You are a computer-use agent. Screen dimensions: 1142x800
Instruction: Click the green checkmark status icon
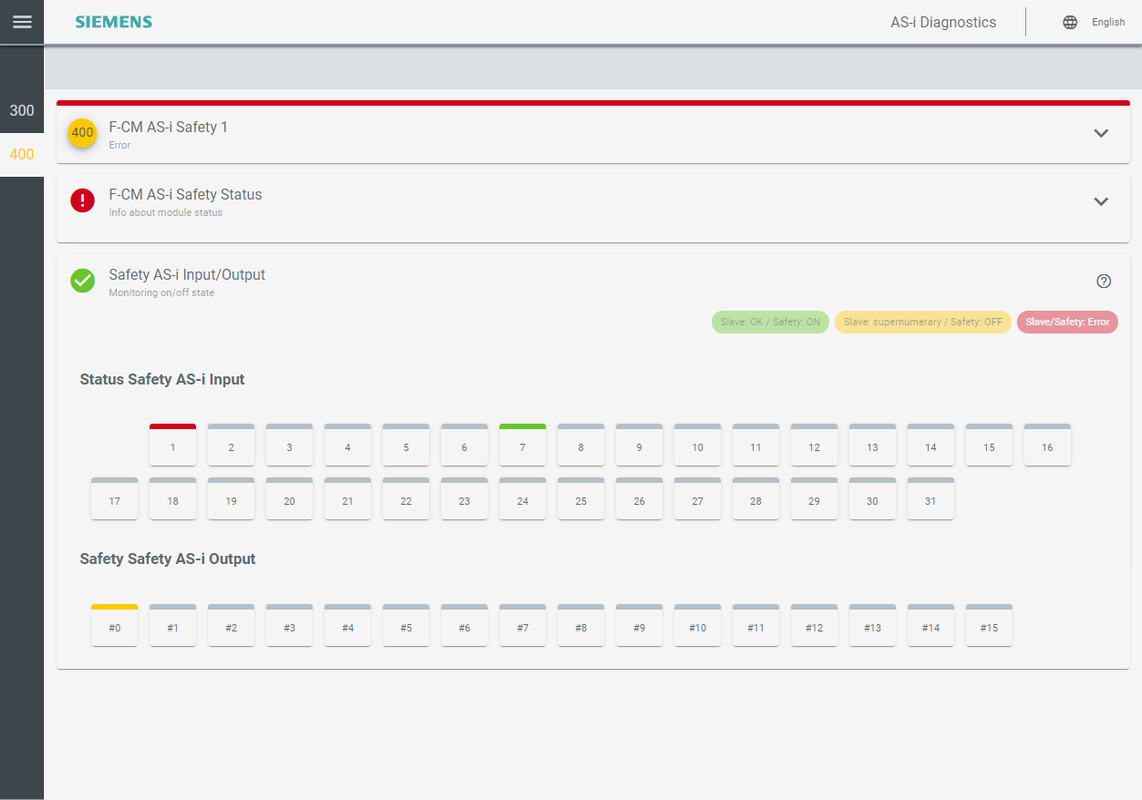(x=82, y=281)
